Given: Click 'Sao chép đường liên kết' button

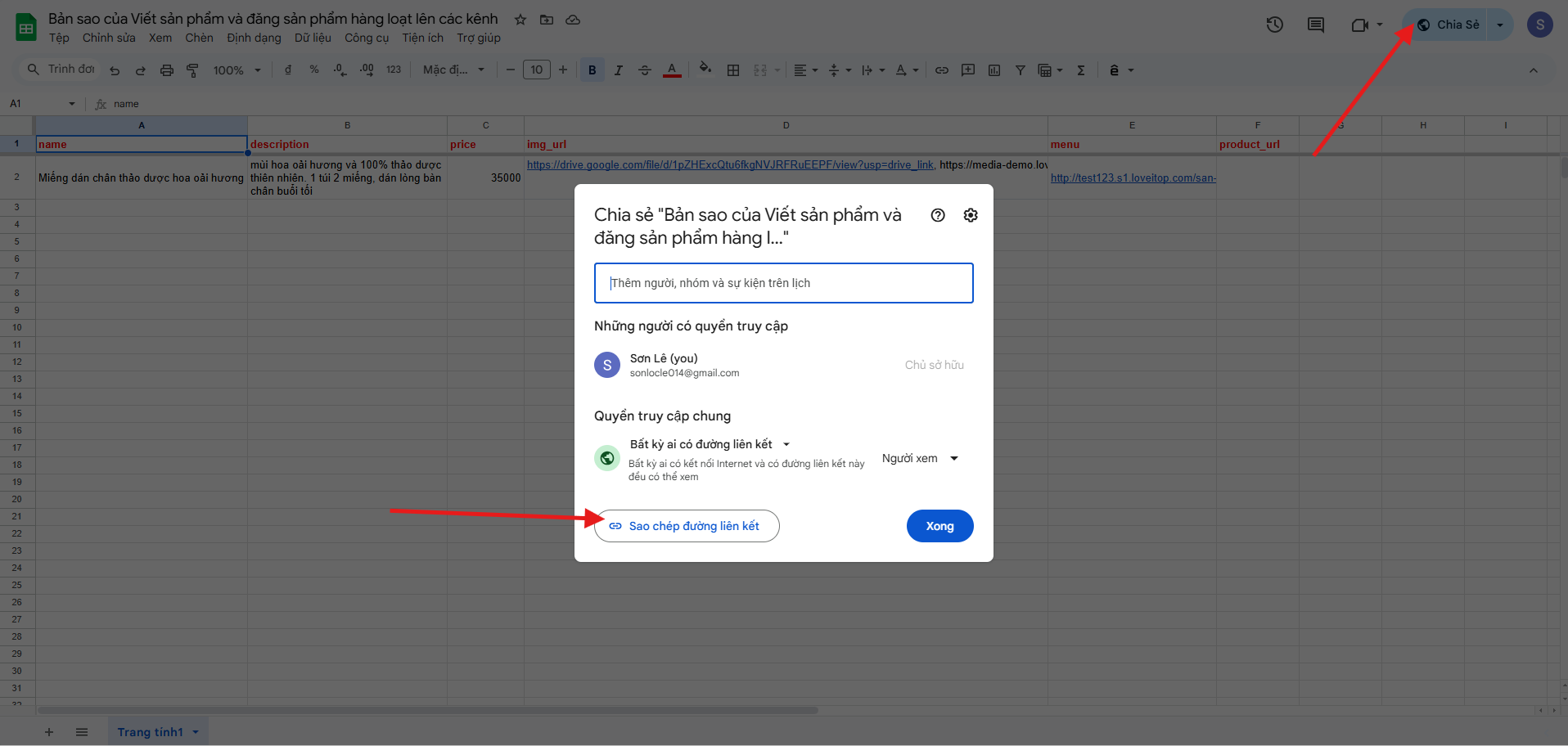Looking at the screenshot, I should click(x=686, y=526).
